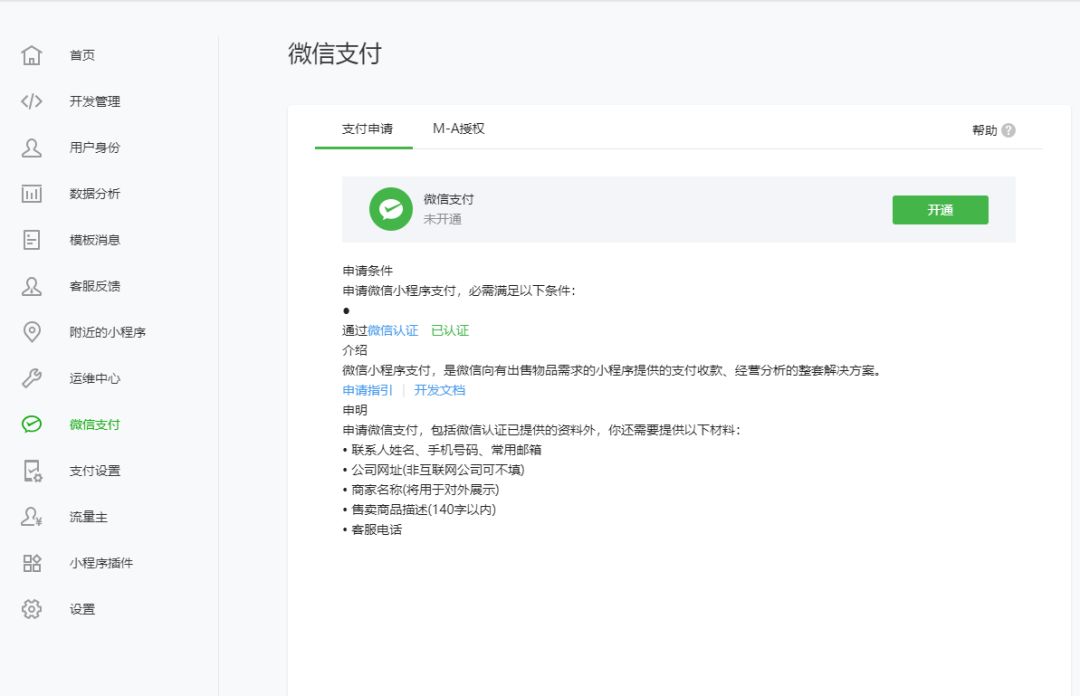1080x696 pixels.
Task: Click the document gear icon for 支付设置
Action: [x=32, y=471]
